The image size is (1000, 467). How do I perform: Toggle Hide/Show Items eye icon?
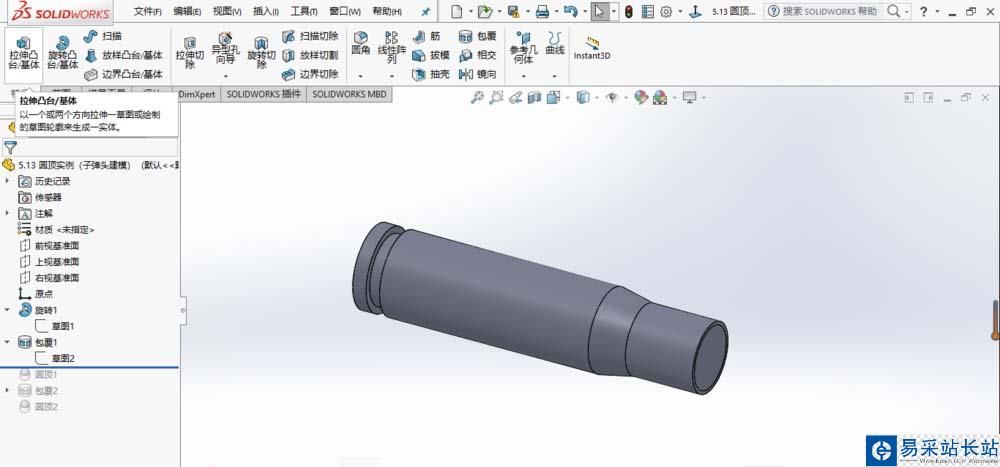click(612, 97)
